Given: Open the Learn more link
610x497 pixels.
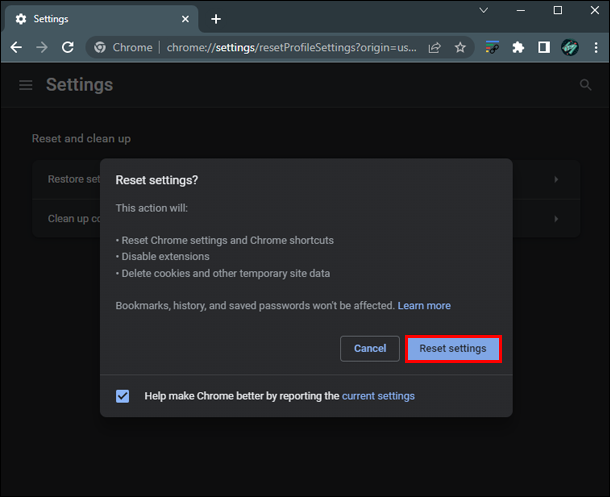Looking at the screenshot, I should coord(424,305).
